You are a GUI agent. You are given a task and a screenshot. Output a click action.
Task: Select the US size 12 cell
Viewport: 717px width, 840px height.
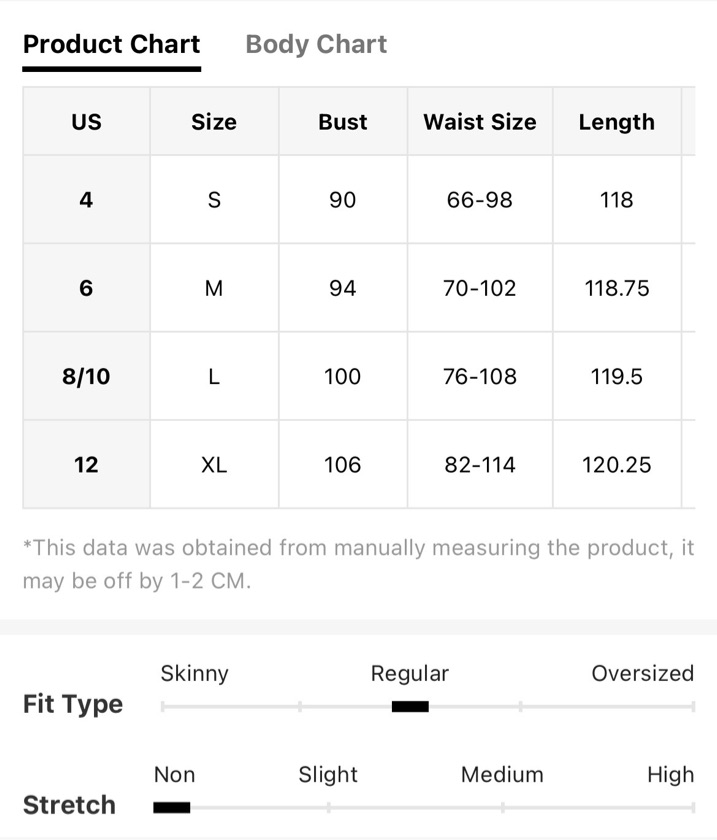coord(86,464)
